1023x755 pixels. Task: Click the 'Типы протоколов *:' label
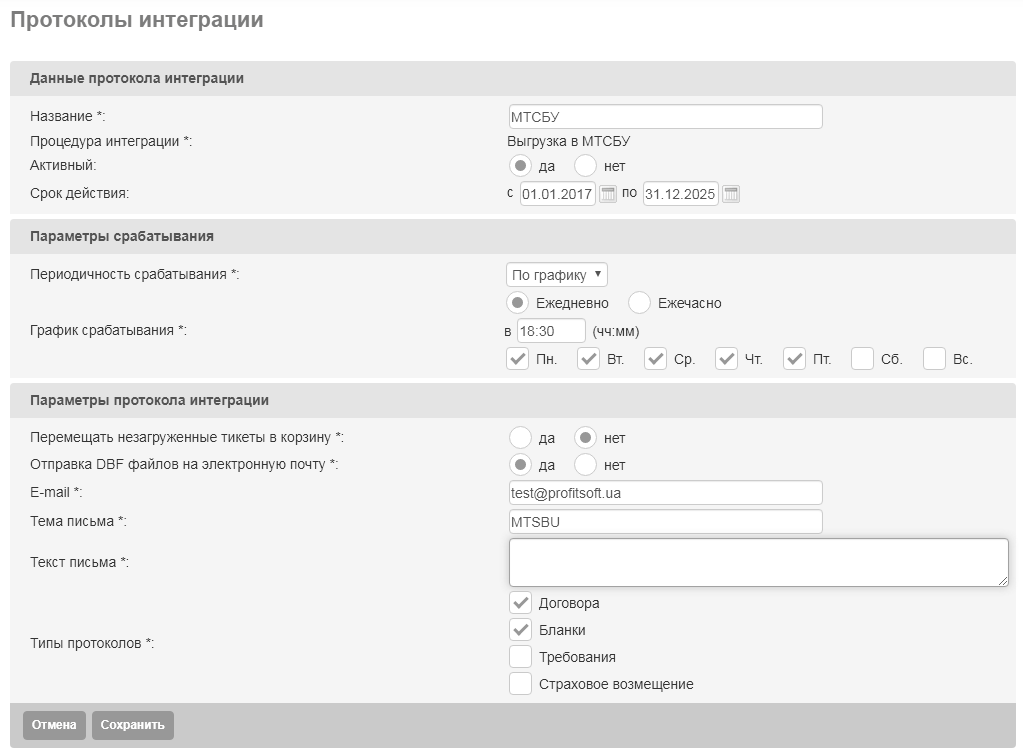(x=92, y=643)
